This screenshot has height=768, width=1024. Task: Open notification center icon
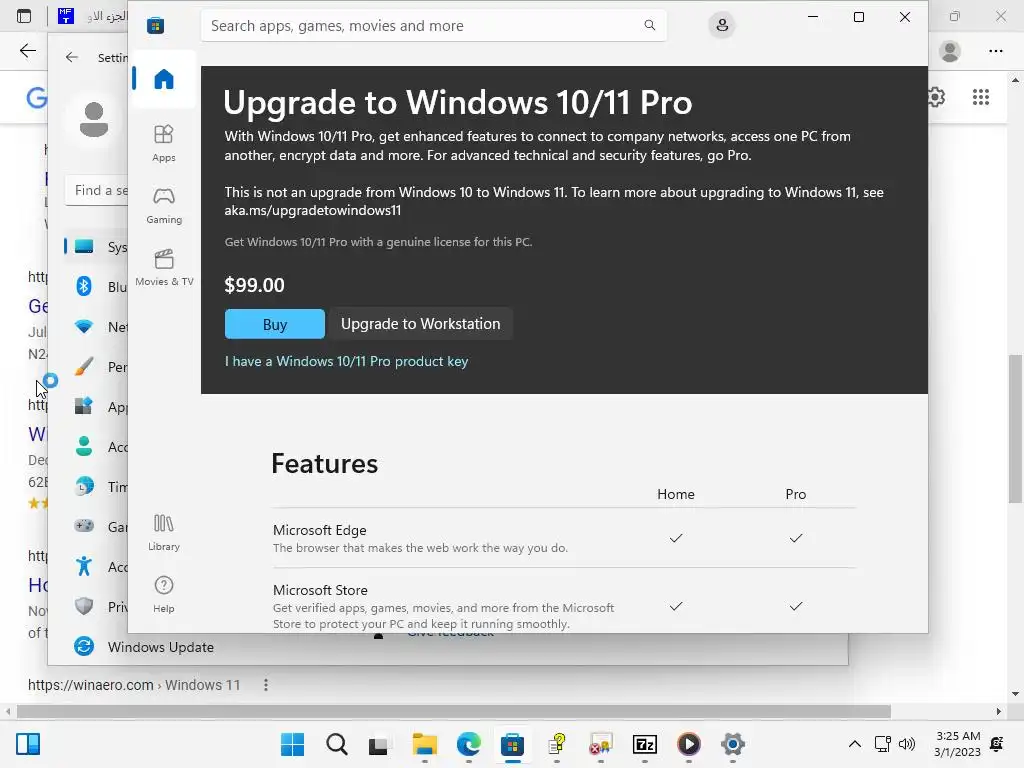(997, 744)
